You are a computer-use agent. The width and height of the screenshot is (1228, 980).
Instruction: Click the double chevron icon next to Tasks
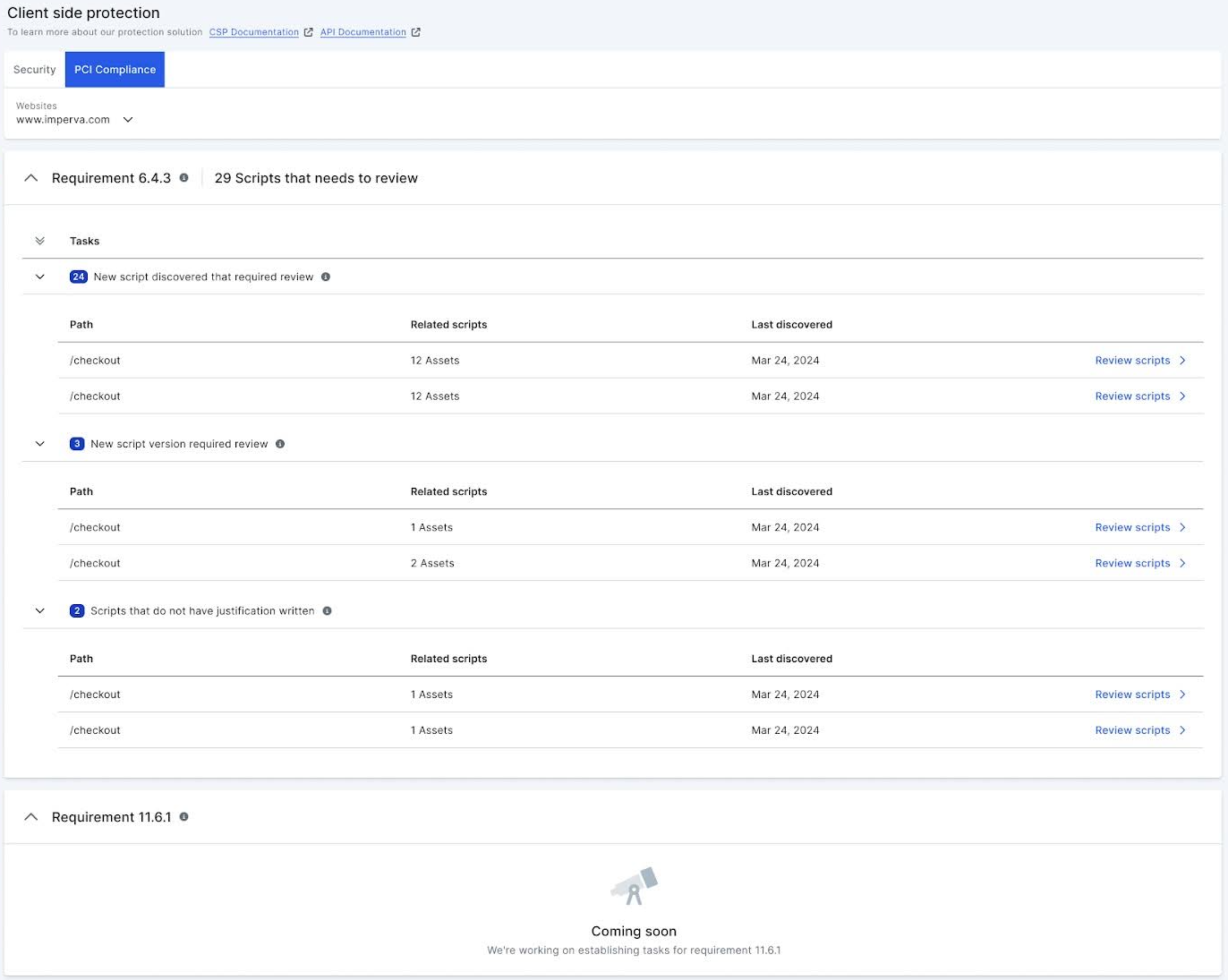click(39, 240)
